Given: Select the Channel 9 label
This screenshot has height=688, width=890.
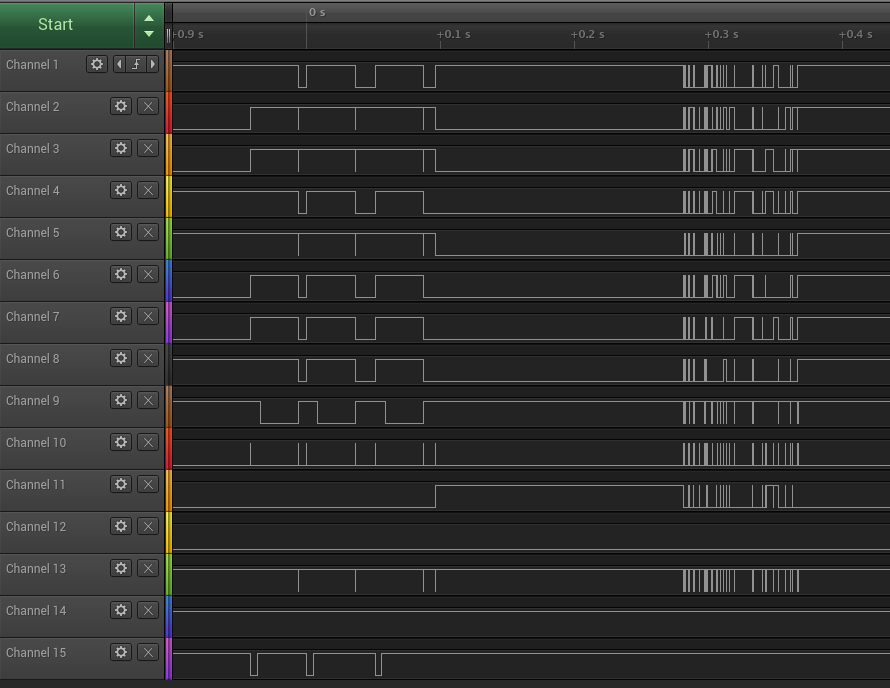Looking at the screenshot, I should click(32, 401).
